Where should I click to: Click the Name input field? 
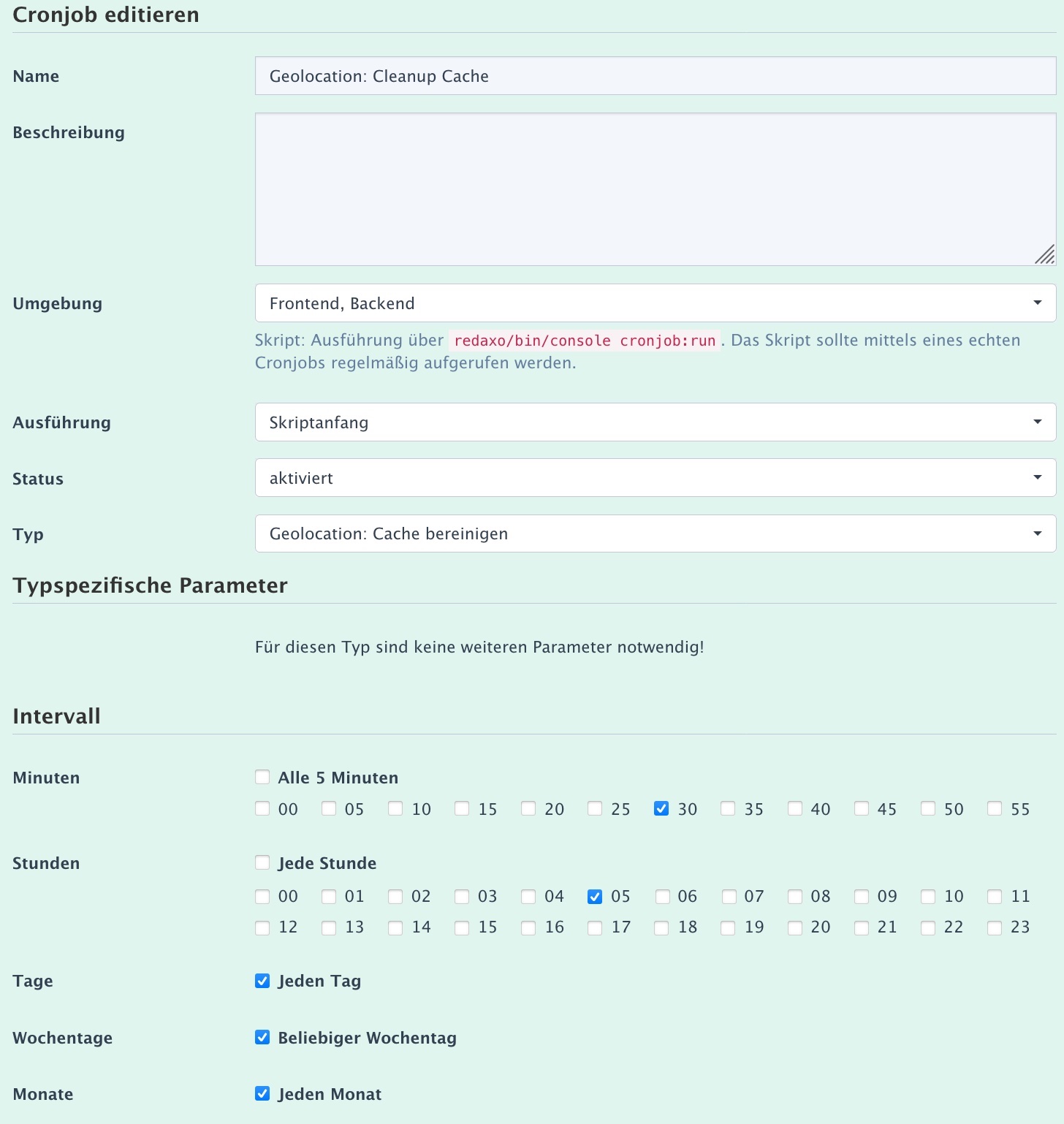click(655, 76)
